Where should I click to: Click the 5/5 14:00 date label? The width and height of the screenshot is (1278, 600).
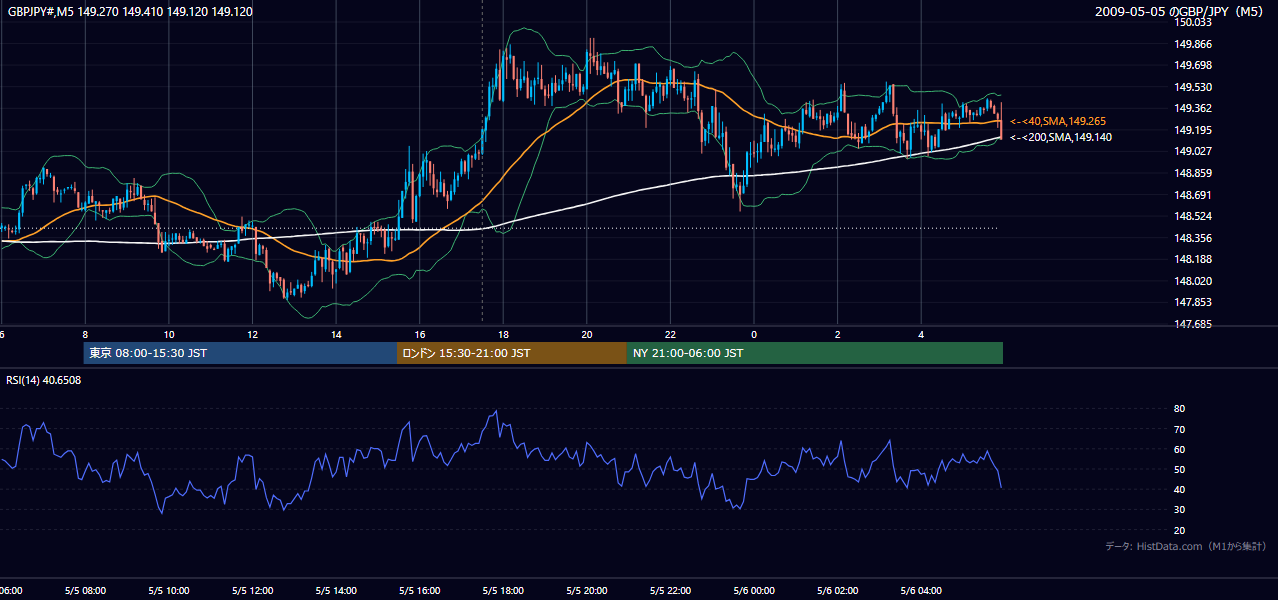point(336,591)
